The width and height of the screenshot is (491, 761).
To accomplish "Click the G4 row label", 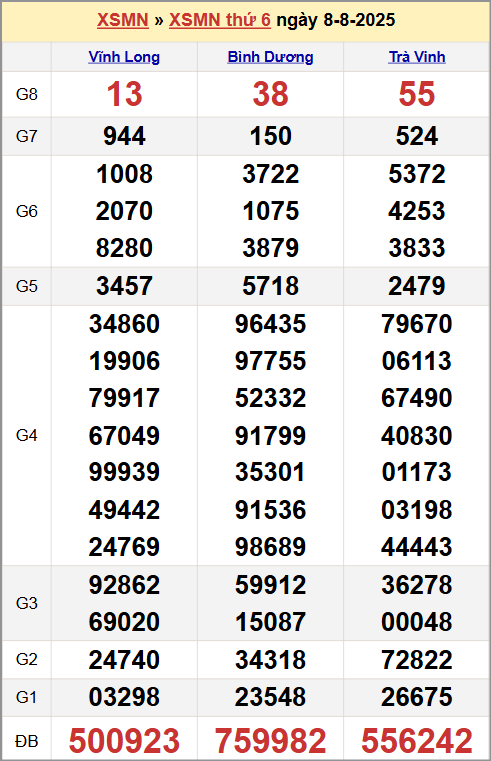I will [27, 435].
